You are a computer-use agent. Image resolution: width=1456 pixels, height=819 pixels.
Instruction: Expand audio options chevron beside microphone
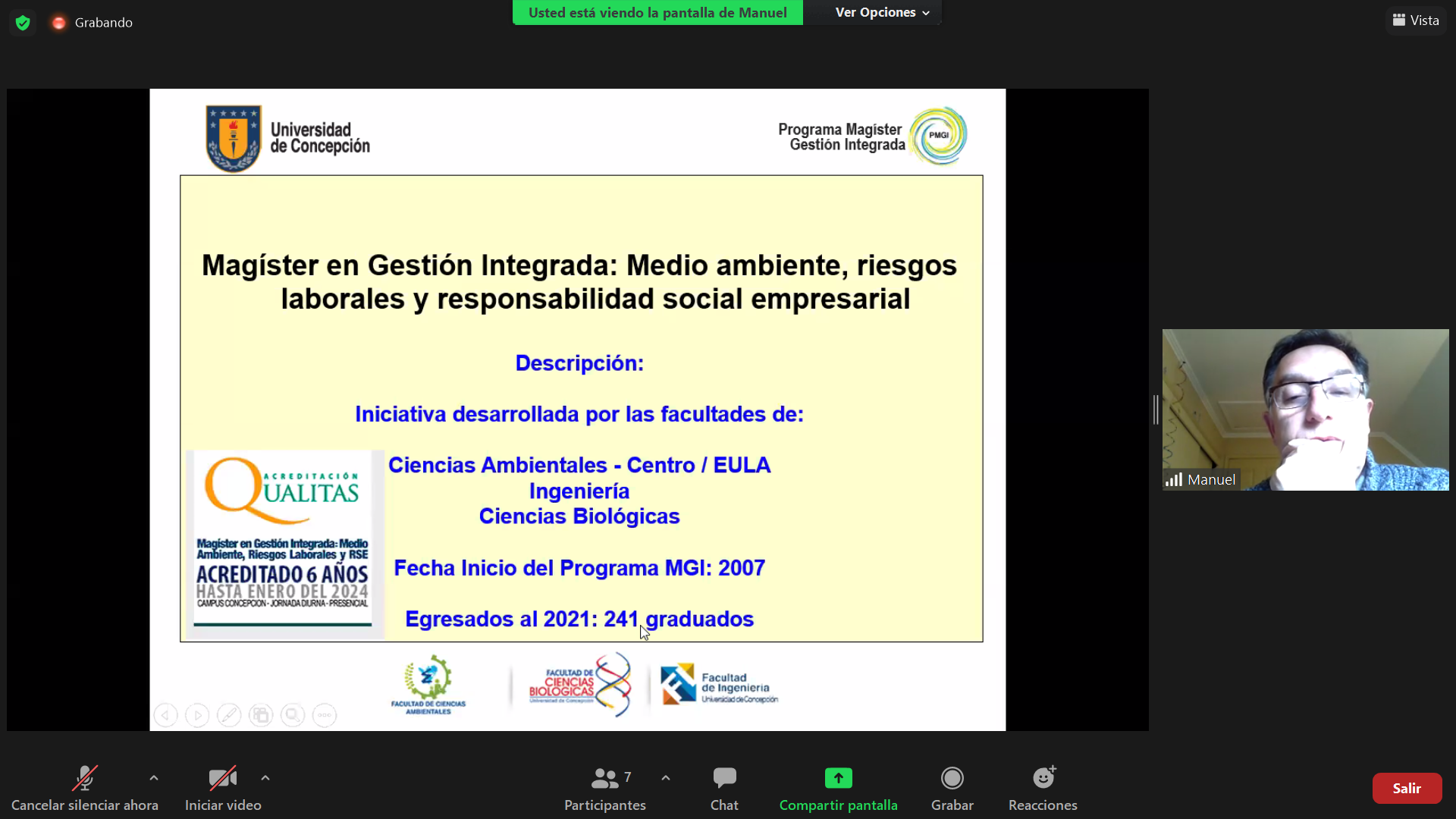[154, 778]
